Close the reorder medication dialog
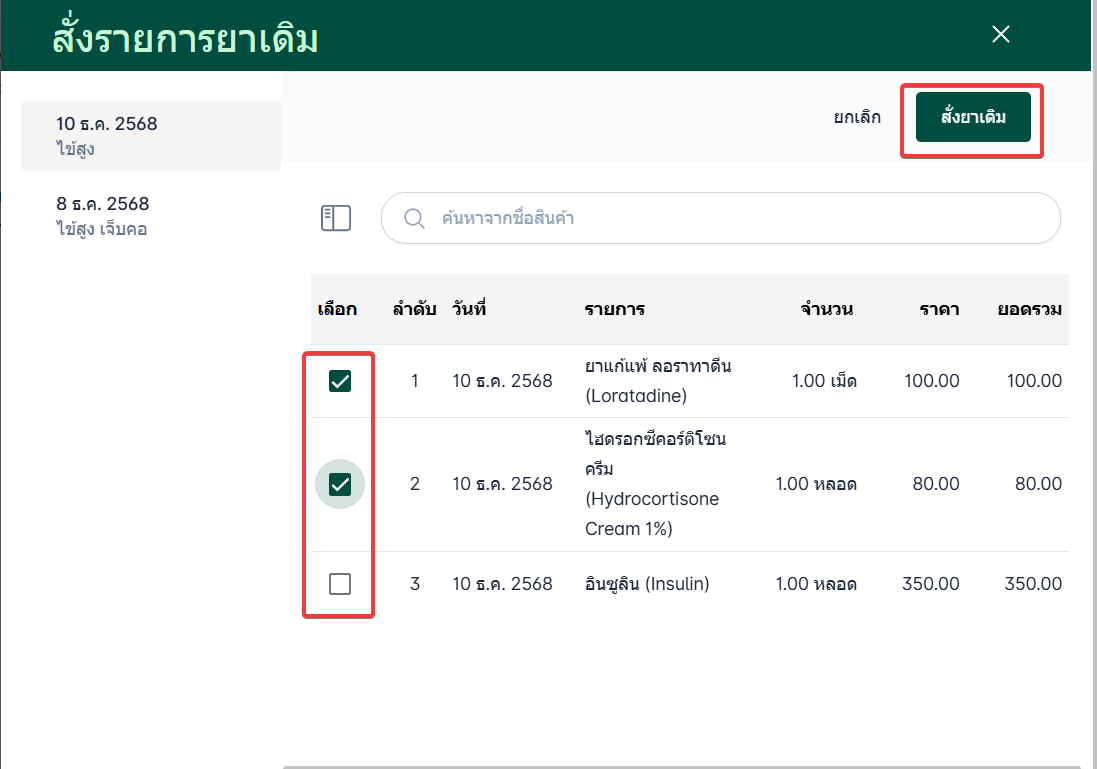This screenshot has width=1097, height=769. (1000, 35)
